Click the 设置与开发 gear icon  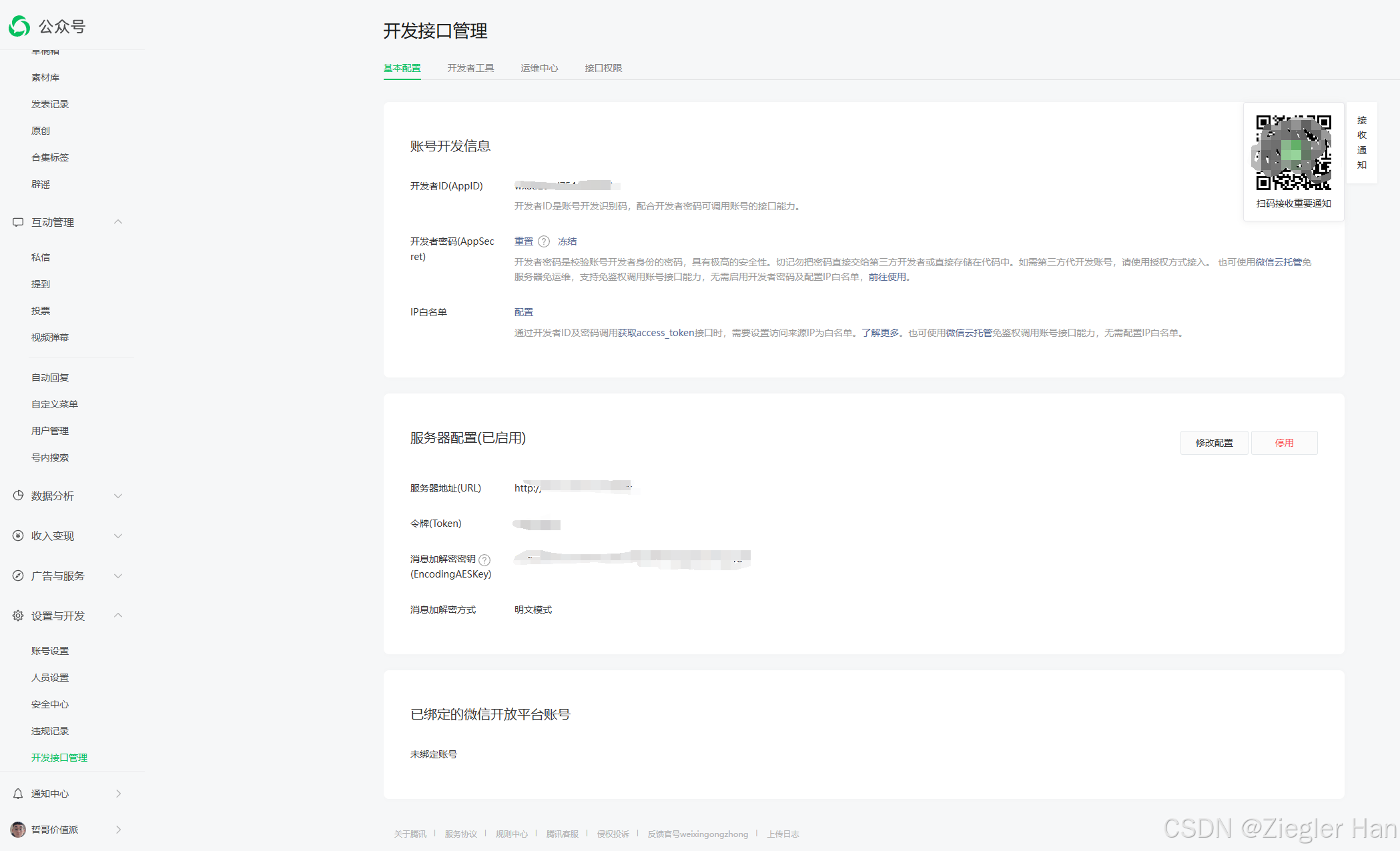pyautogui.click(x=18, y=616)
